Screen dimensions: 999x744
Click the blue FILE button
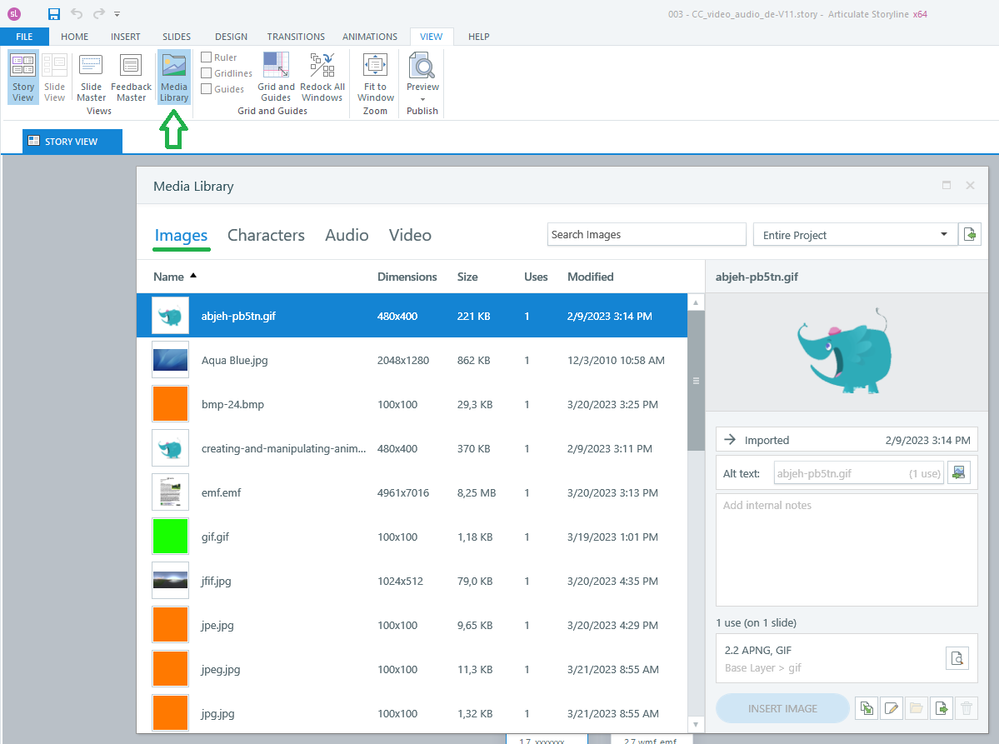point(24,37)
